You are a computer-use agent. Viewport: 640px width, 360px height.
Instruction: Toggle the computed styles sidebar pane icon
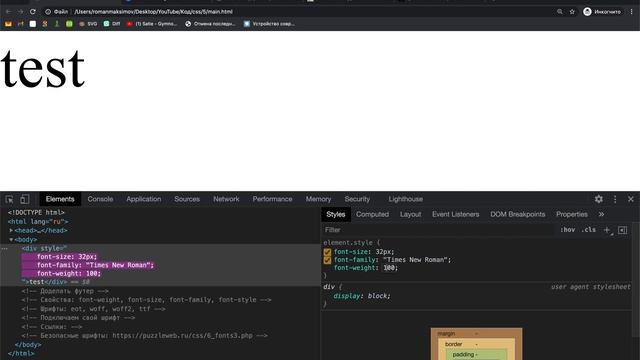coord(622,230)
